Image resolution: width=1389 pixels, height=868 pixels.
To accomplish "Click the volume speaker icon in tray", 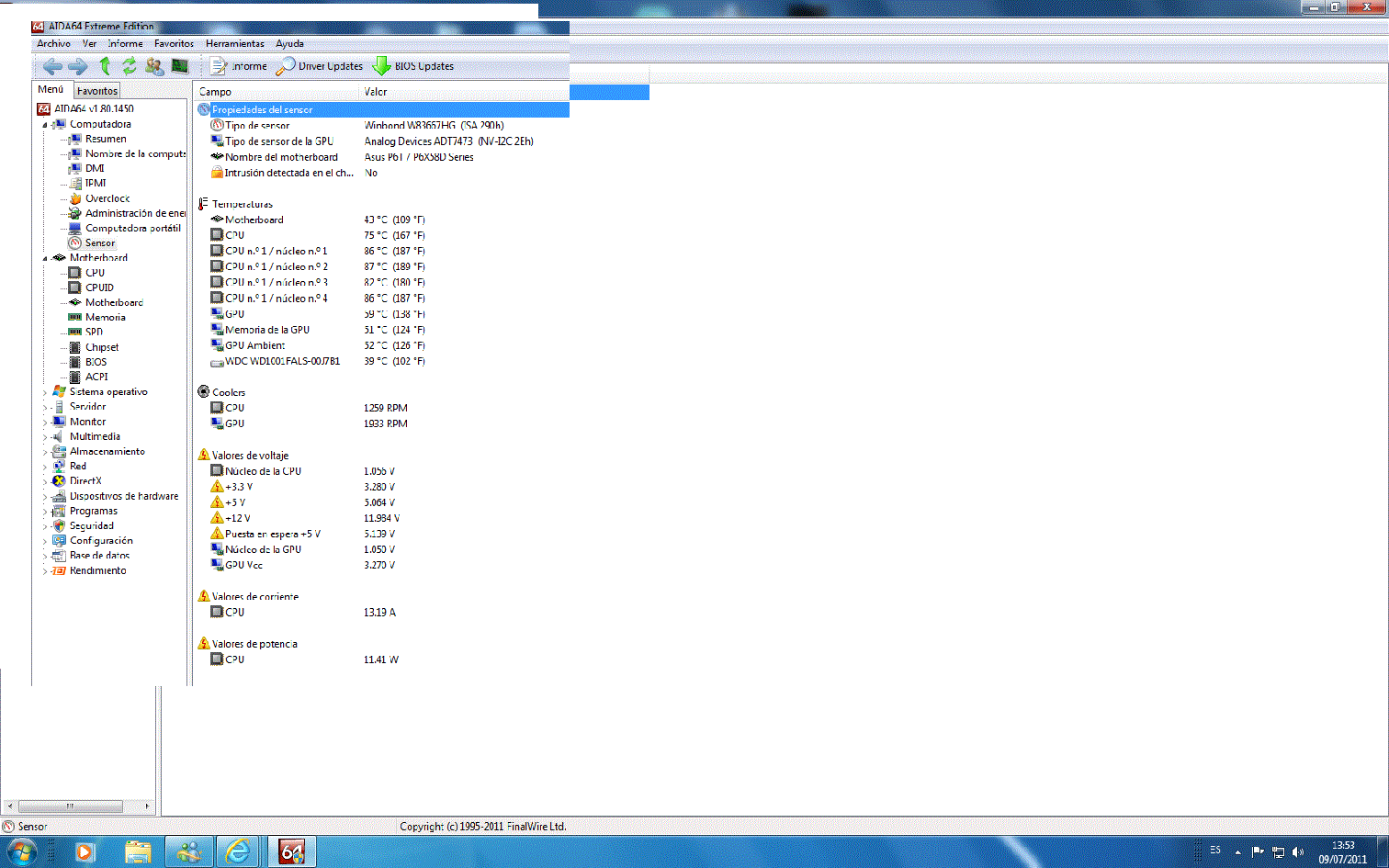I will pyautogui.click(x=1298, y=852).
